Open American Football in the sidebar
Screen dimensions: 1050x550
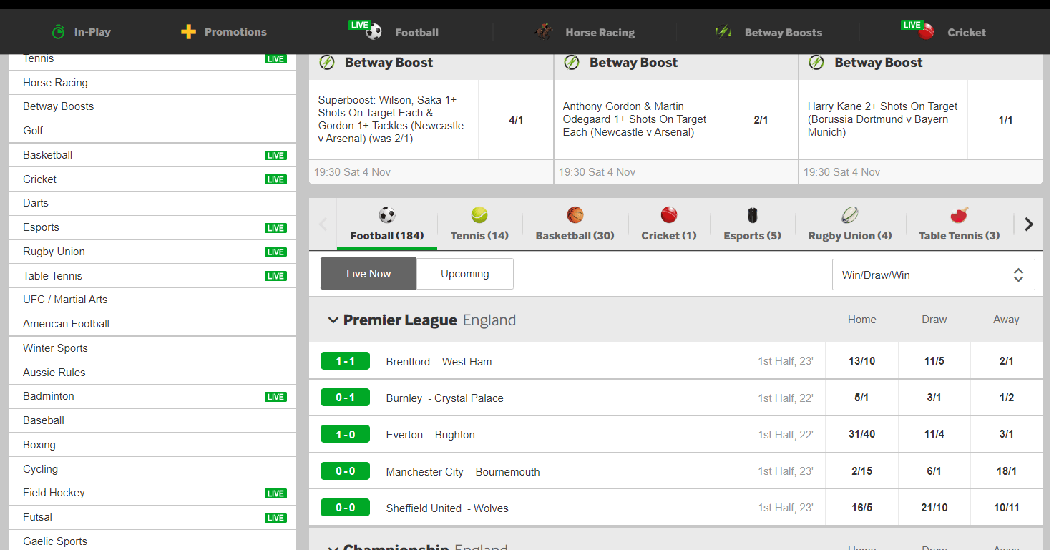(x=153, y=324)
